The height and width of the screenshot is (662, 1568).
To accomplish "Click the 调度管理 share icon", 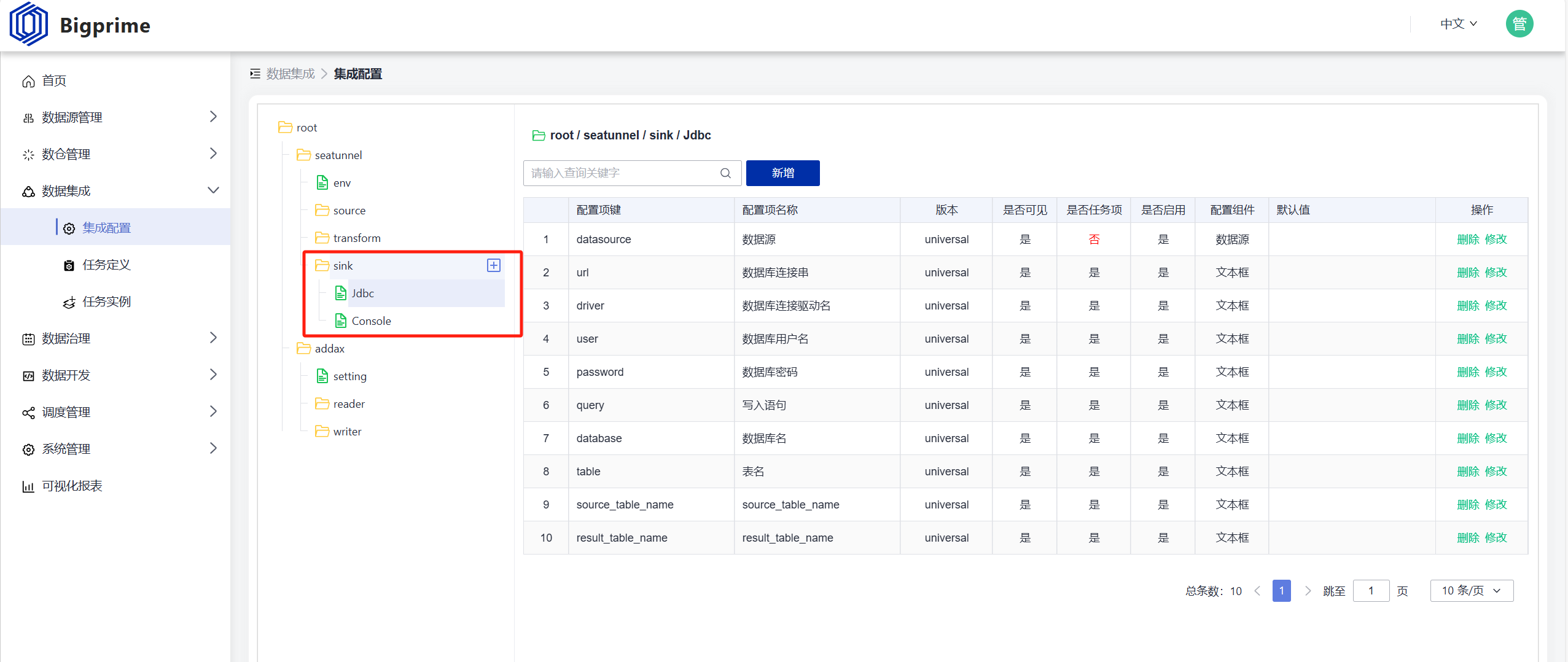I will click(28, 413).
